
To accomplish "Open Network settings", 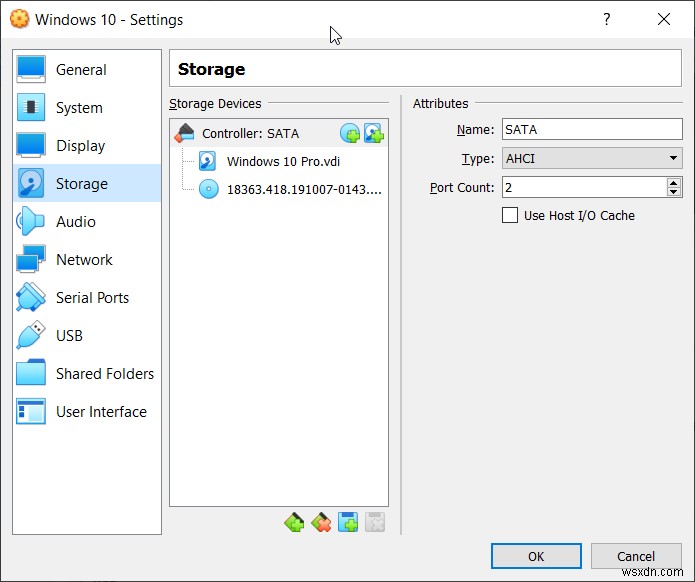I will [87, 259].
